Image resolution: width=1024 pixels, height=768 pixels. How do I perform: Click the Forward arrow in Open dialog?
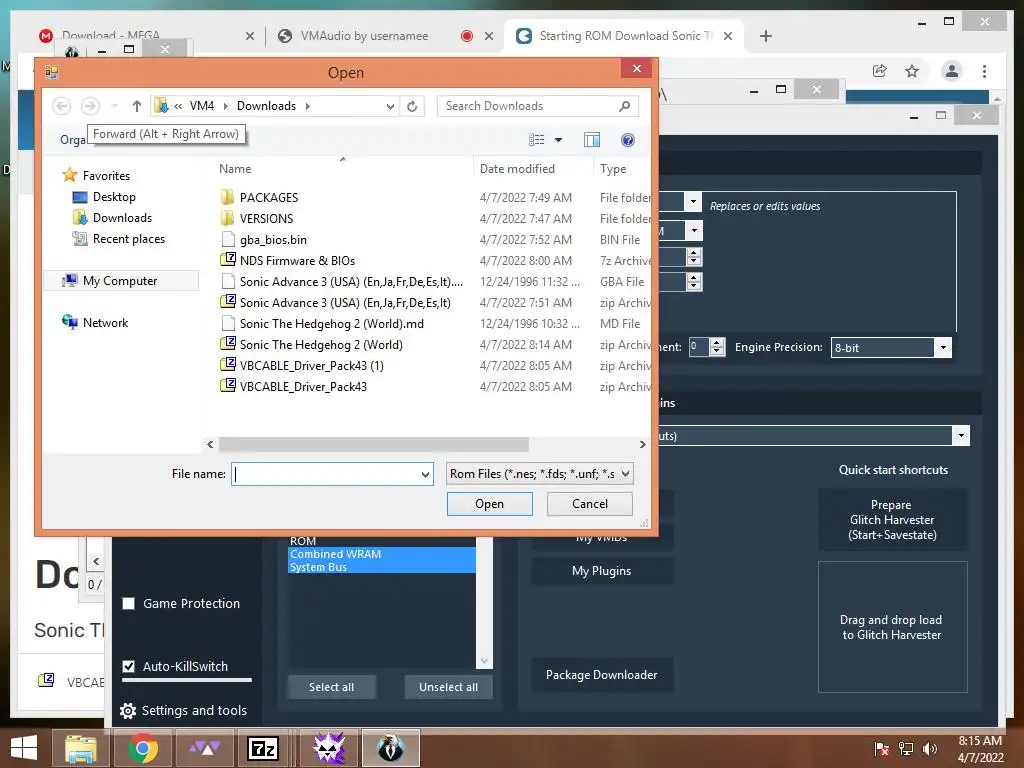point(90,106)
